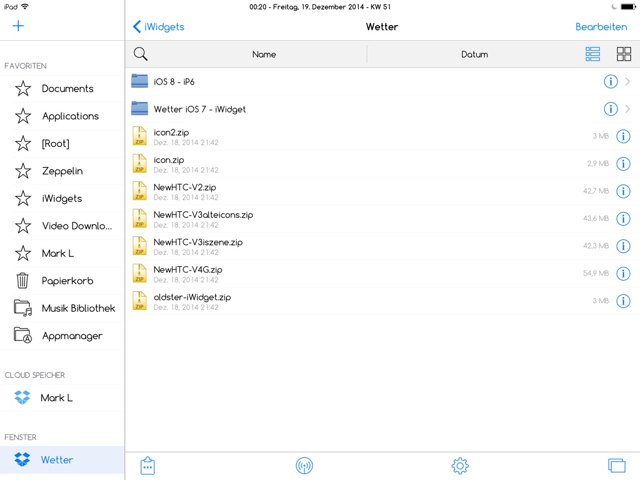Select Musik Bibliothek in the sidebar
Image resolution: width=640 pixels, height=480 pixels.
(77, 308)
